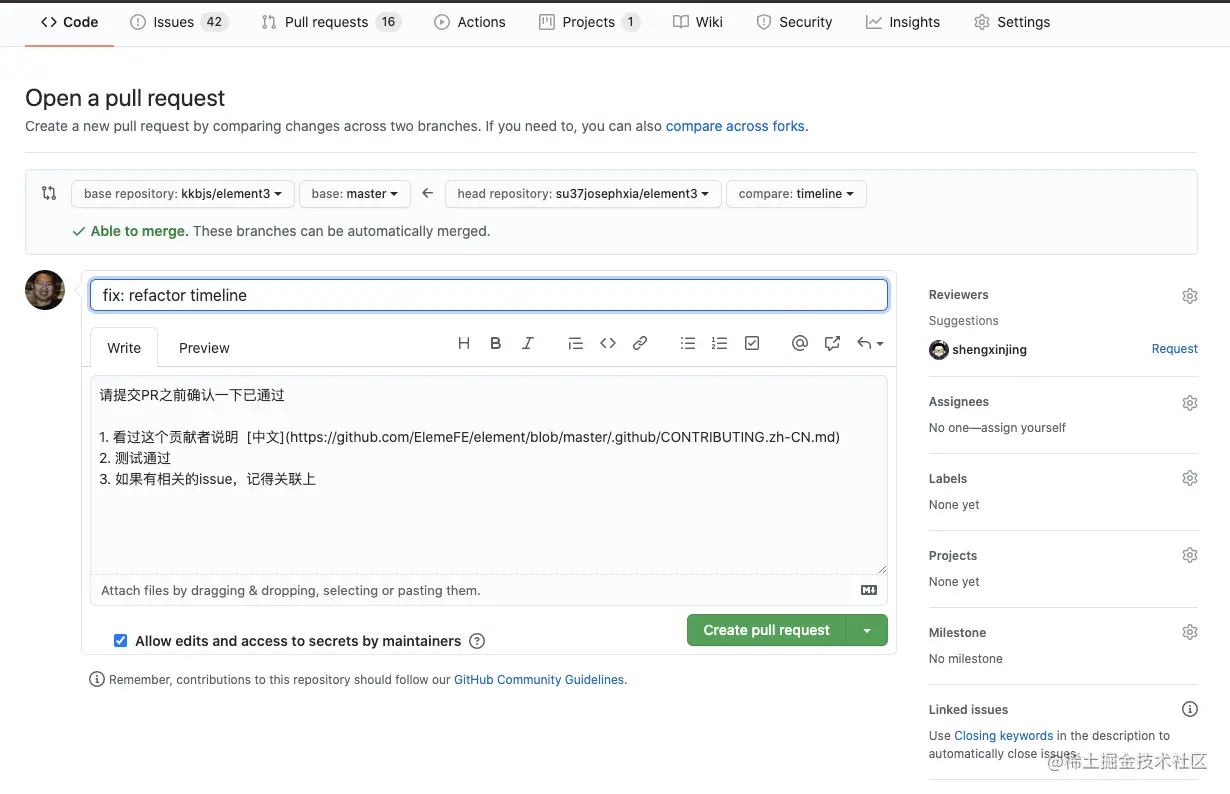The width and height of the screenshot is (1230, 794).
Task: Expand the Create pull request options arrow
Action: tap(867, 630)
